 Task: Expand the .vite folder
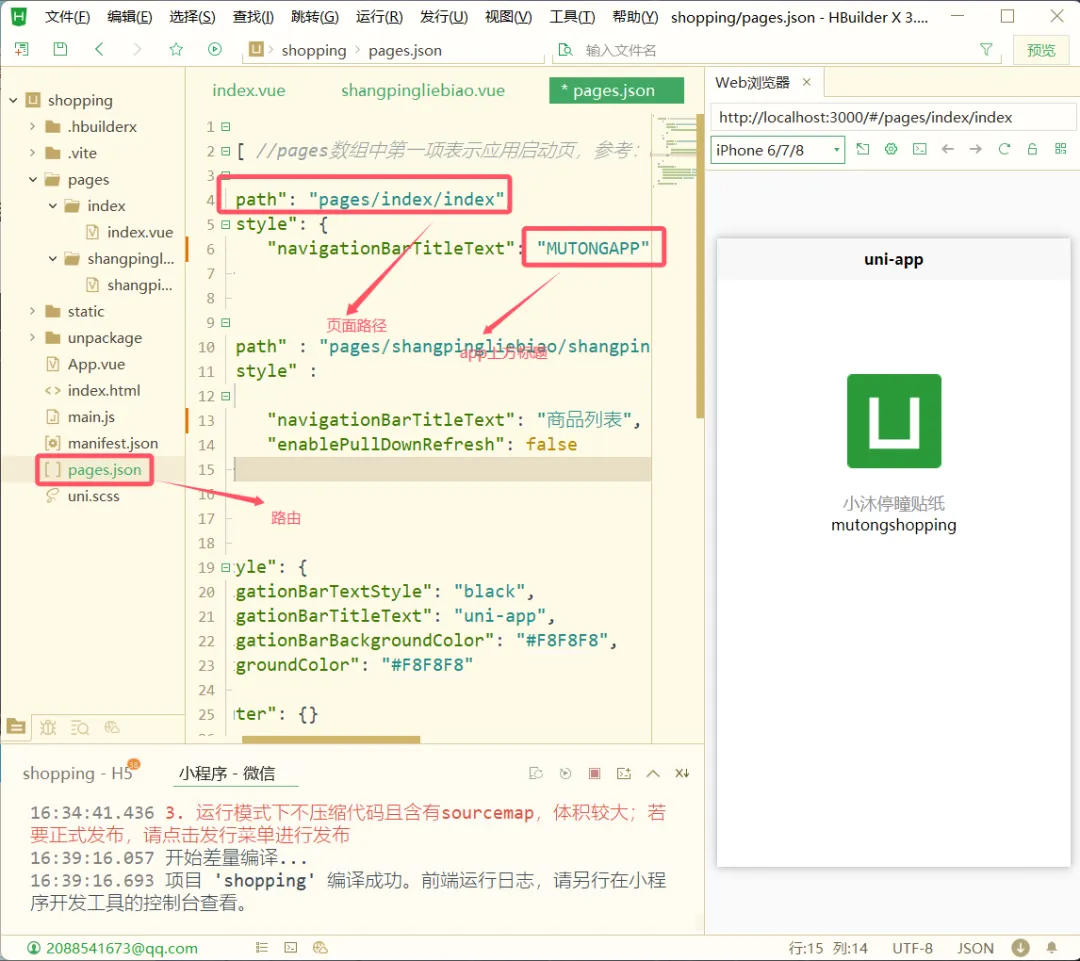(x=32, y=153)
